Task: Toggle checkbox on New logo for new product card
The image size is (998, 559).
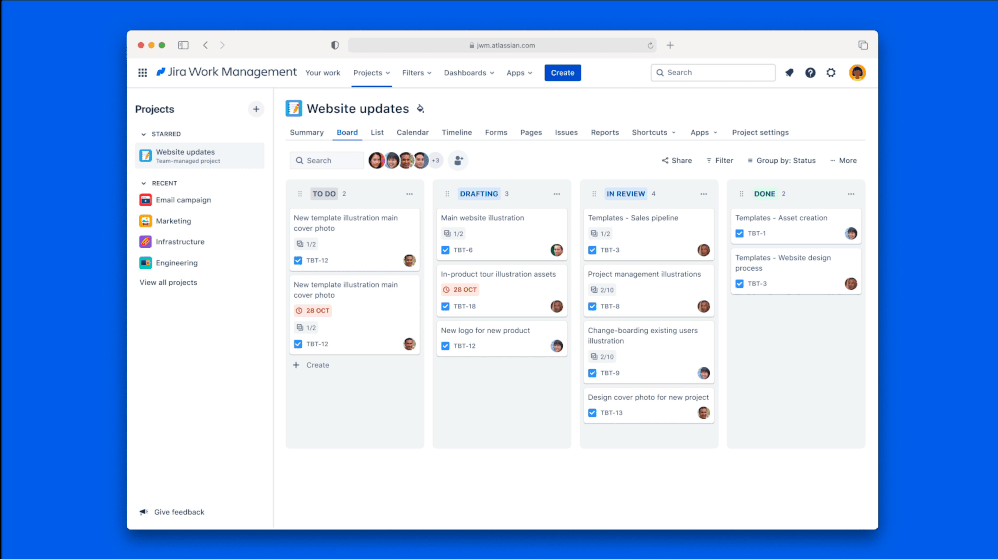Action: (x=446, y=346)
